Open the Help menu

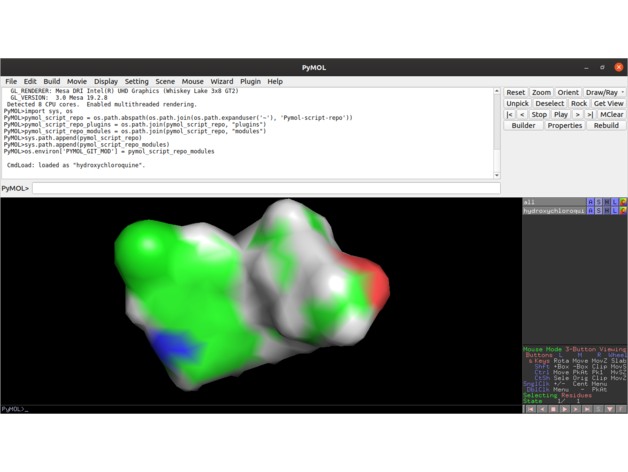click(x=275, y=81)
